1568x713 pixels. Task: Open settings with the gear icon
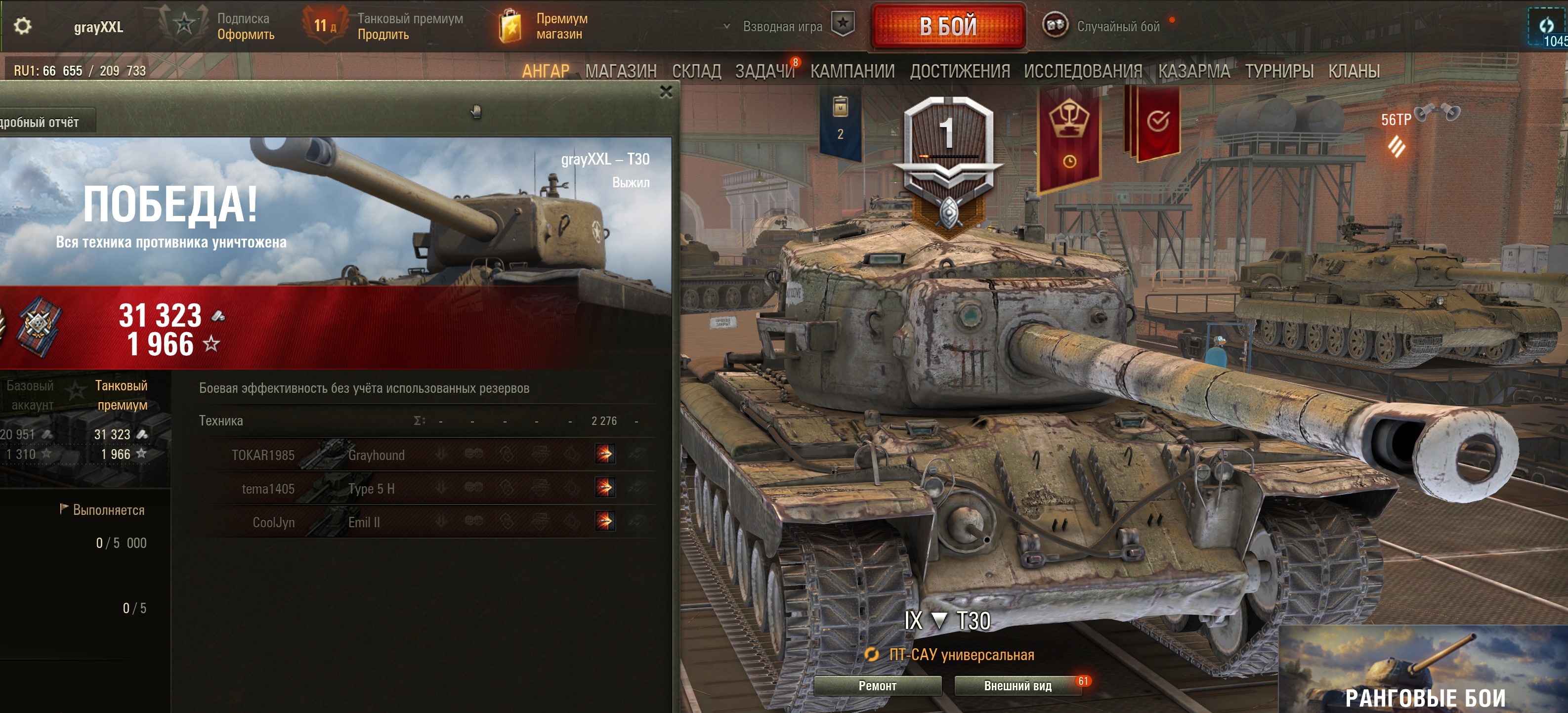23,26
